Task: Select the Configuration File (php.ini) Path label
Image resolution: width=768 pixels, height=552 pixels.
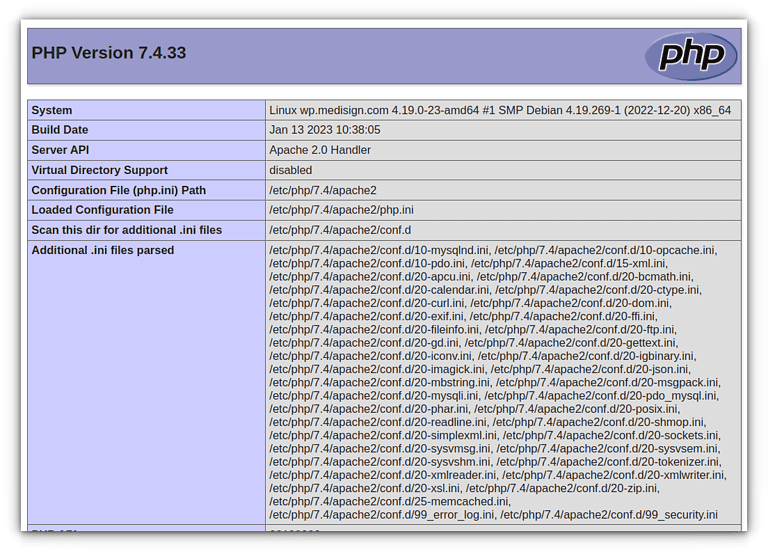Action: tap(118, 190)
